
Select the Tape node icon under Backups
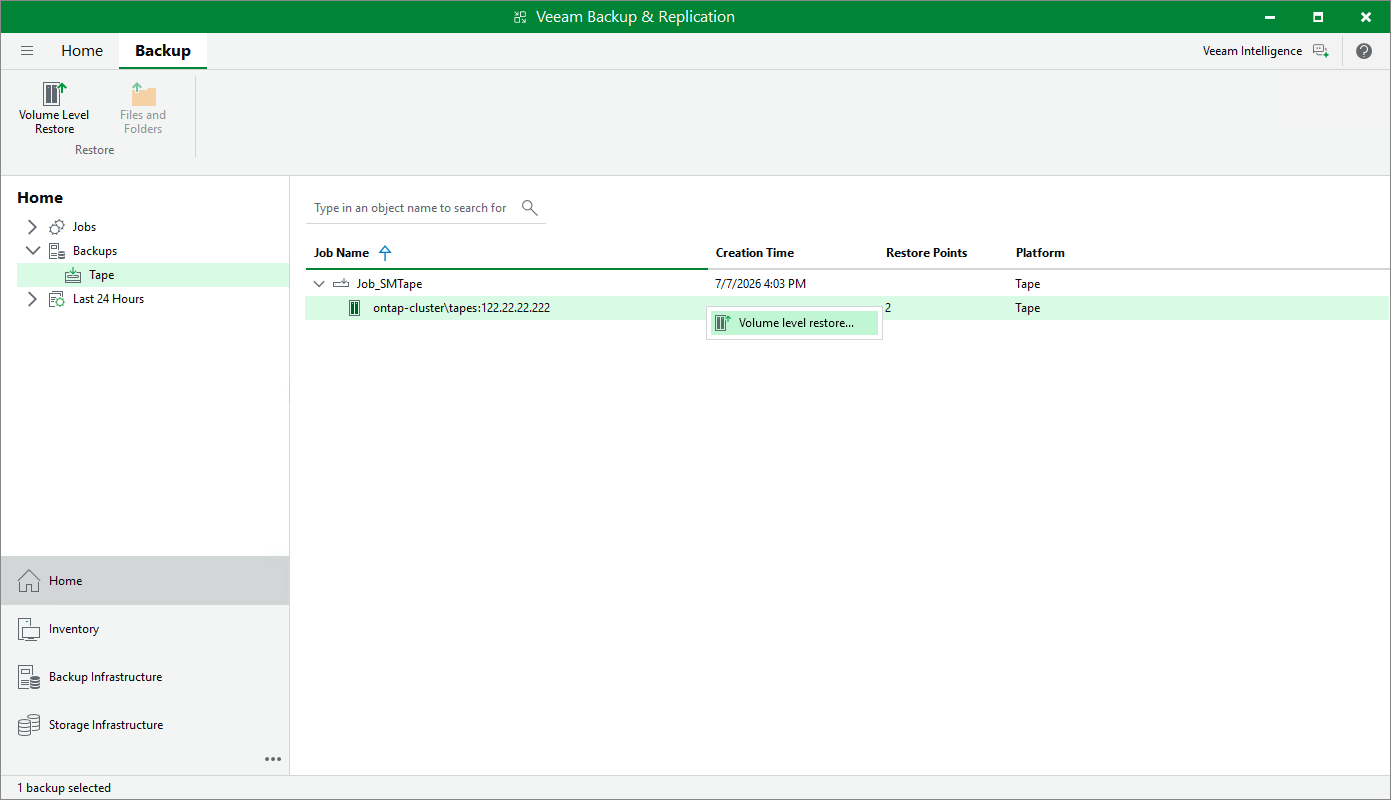74,275
